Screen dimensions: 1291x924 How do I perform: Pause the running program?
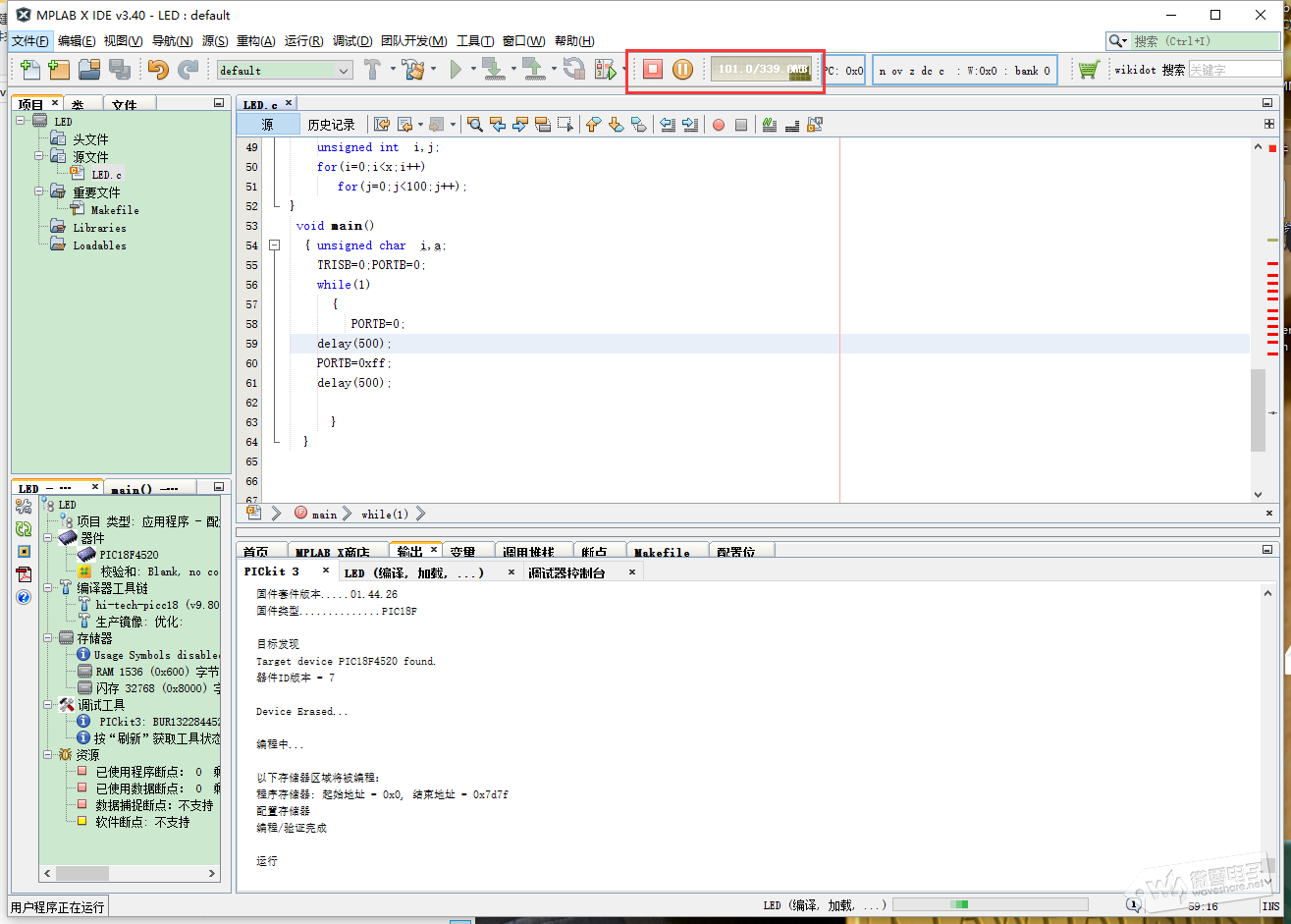pos(682,70)
